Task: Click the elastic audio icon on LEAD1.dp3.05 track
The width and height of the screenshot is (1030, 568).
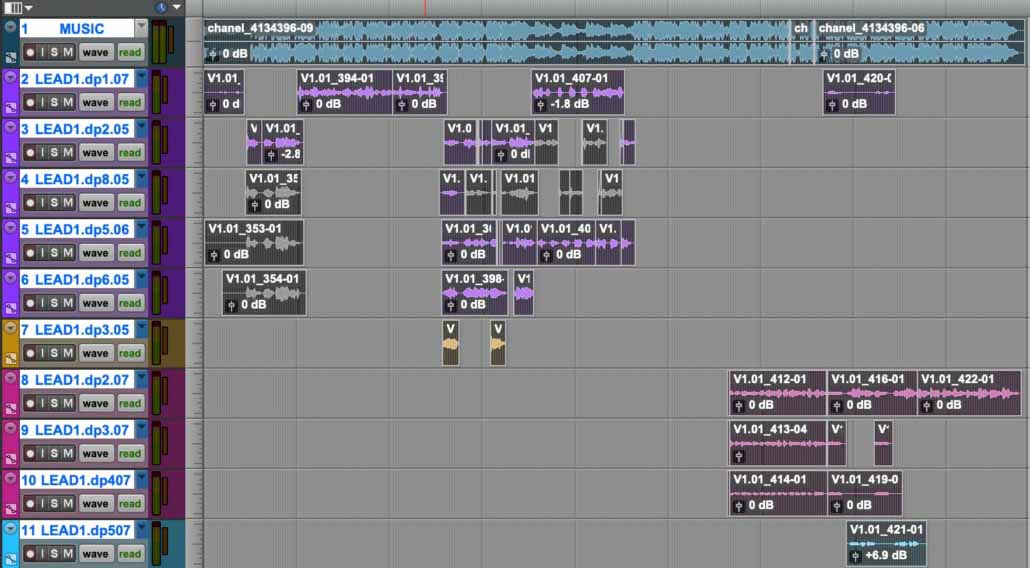Action: pyautogui.click(x=11, y=359)
